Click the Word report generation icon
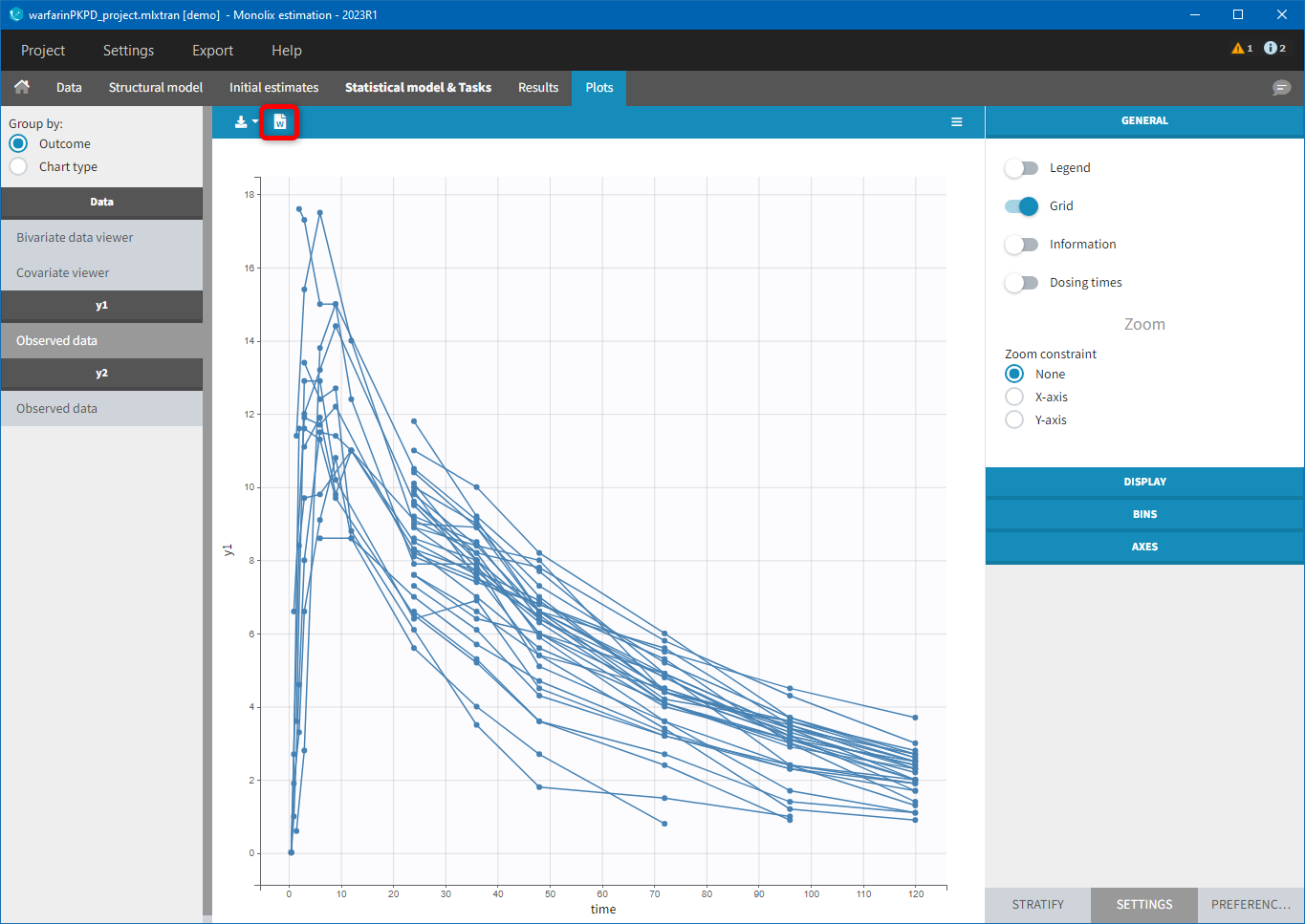1305x924 pixels. coord(280,122)
